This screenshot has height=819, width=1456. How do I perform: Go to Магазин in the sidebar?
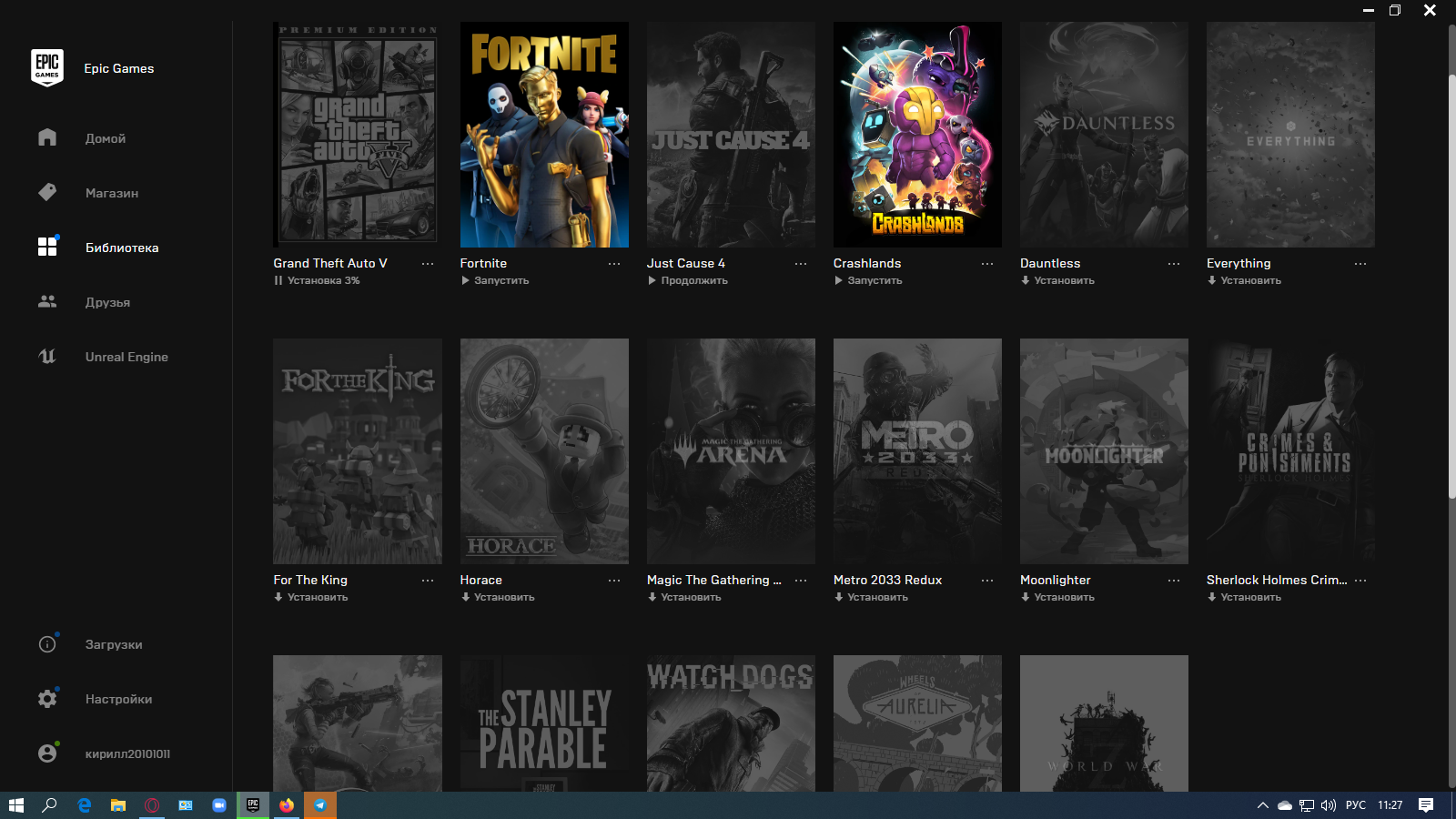(x=112, y=193)
